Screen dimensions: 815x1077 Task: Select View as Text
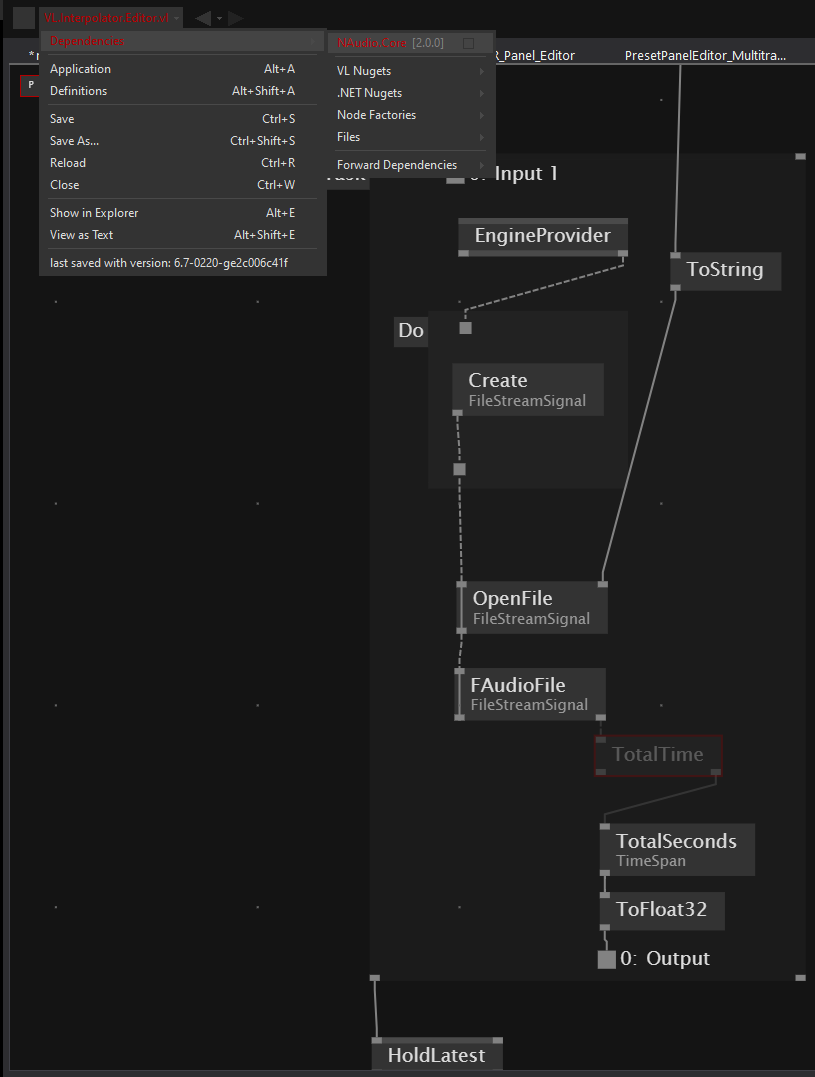[x=183, y=235]
